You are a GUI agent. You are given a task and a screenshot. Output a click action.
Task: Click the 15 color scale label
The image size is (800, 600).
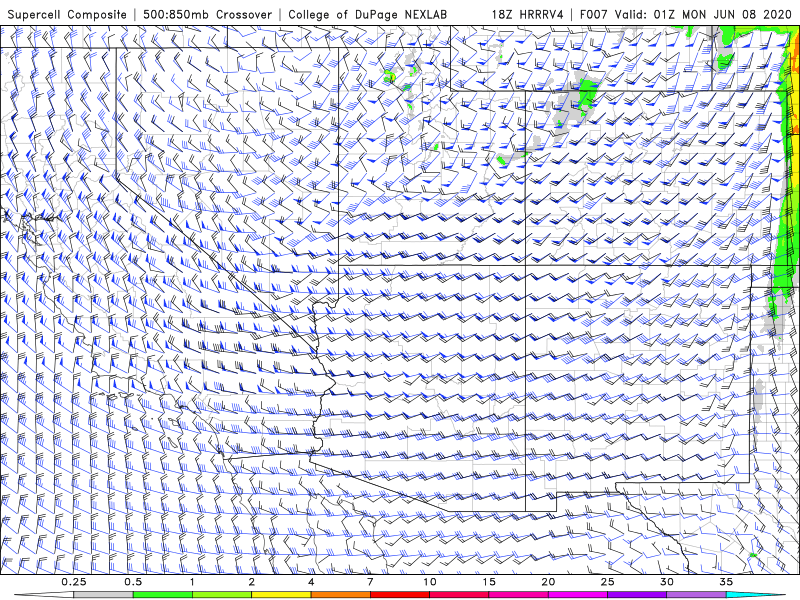coord(489,582)
